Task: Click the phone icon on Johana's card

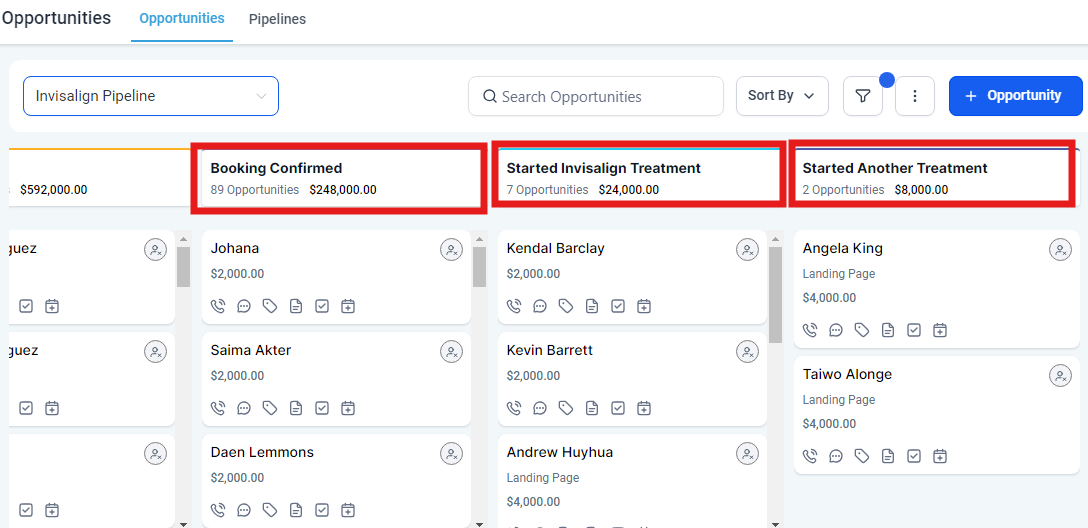Action: click(218, 306)
